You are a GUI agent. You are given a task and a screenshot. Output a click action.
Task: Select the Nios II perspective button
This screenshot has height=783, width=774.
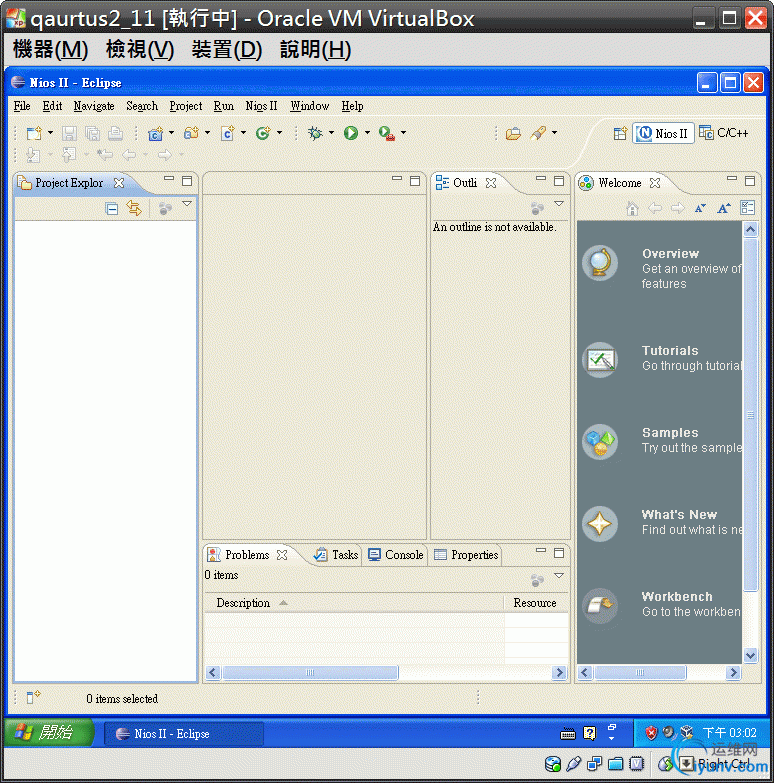click(x=664, y=133)
